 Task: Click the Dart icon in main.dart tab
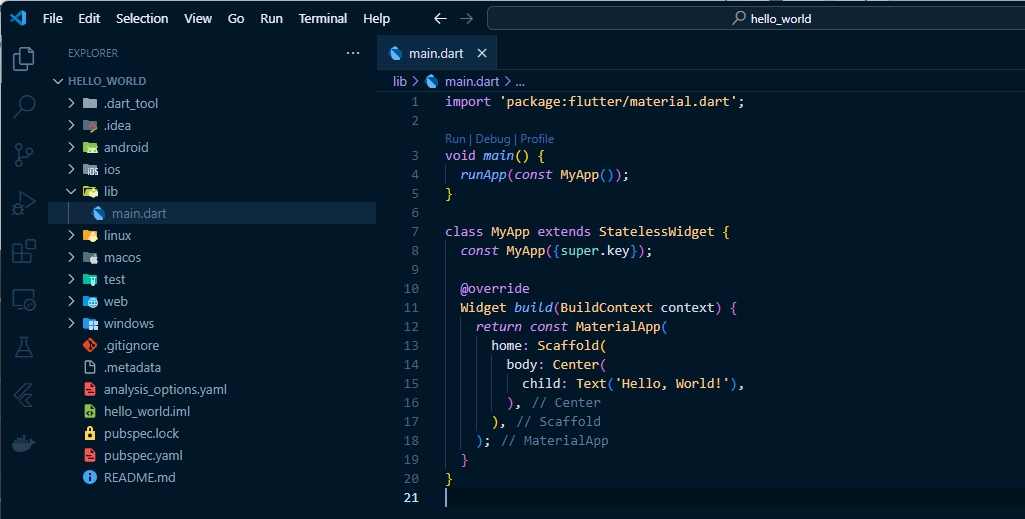tap(395, 53)
